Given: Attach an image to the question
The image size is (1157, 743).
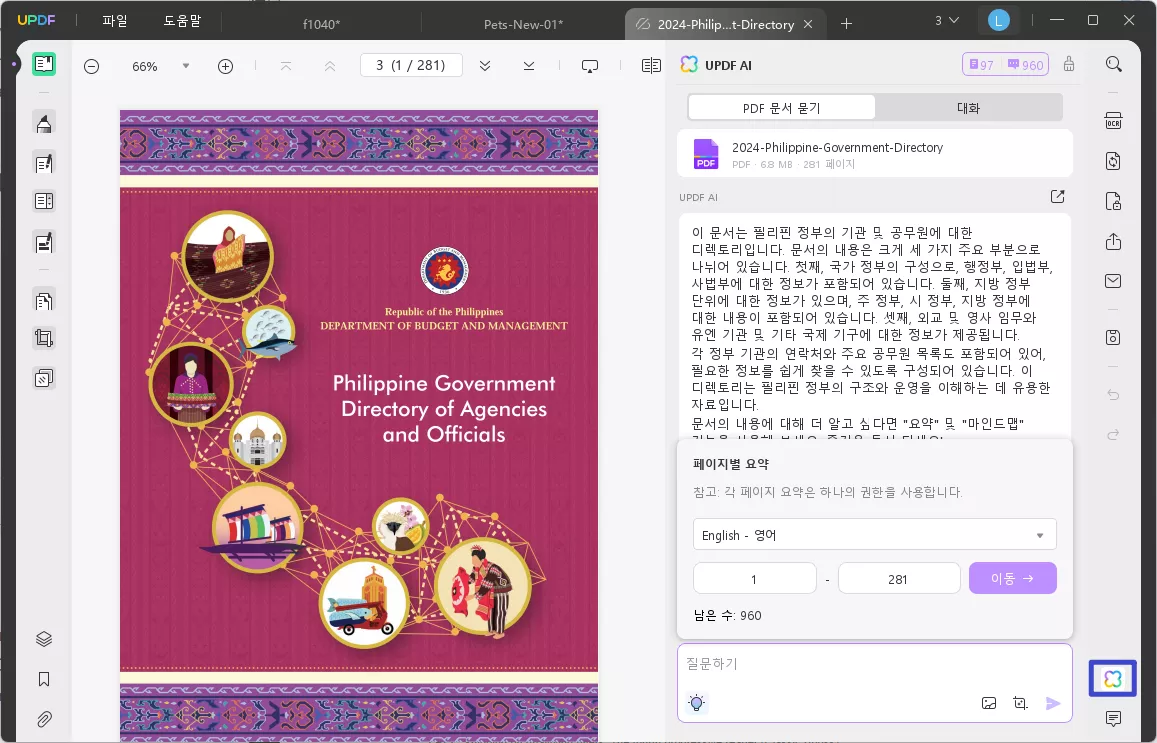Looking at the screenshot, I should (989, 703).
